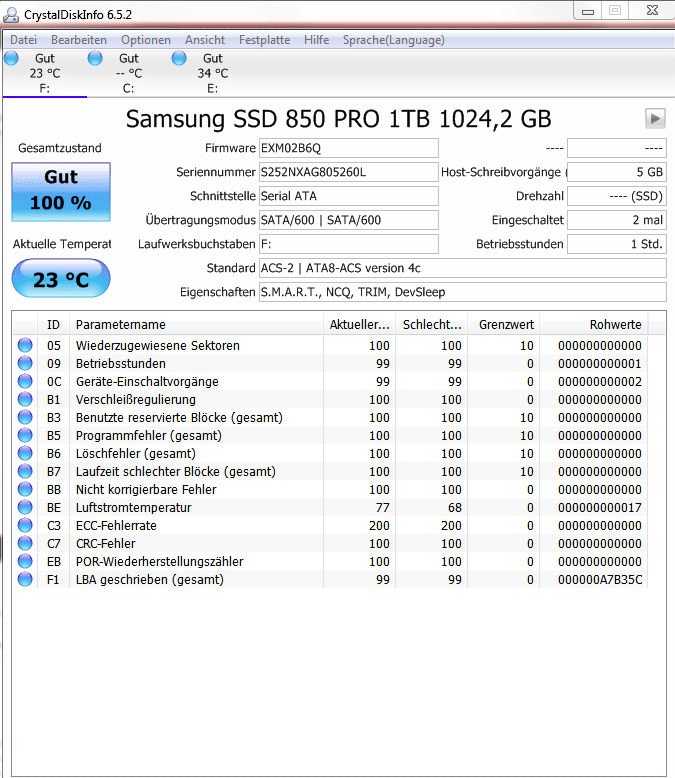The image size is (675, 778).
Task: Open the Bearbeiten menu
Action: (79, 40)
